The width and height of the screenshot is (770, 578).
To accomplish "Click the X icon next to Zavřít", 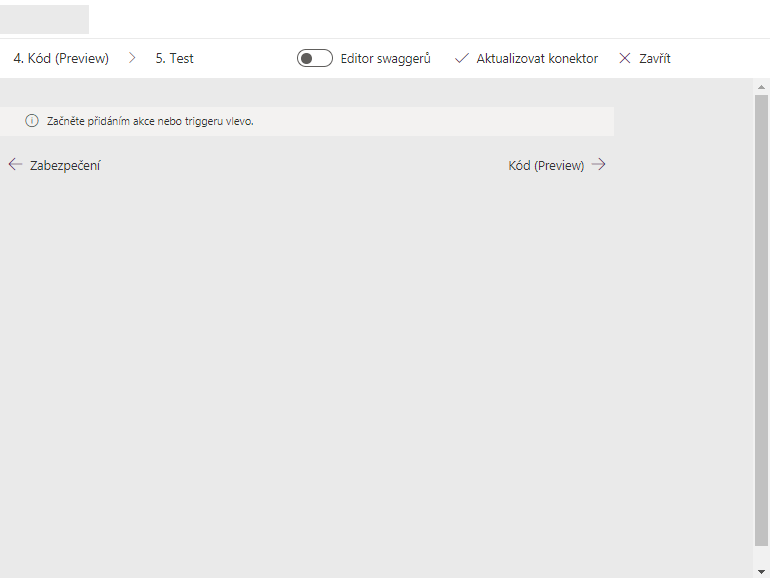I will point(625,59).
